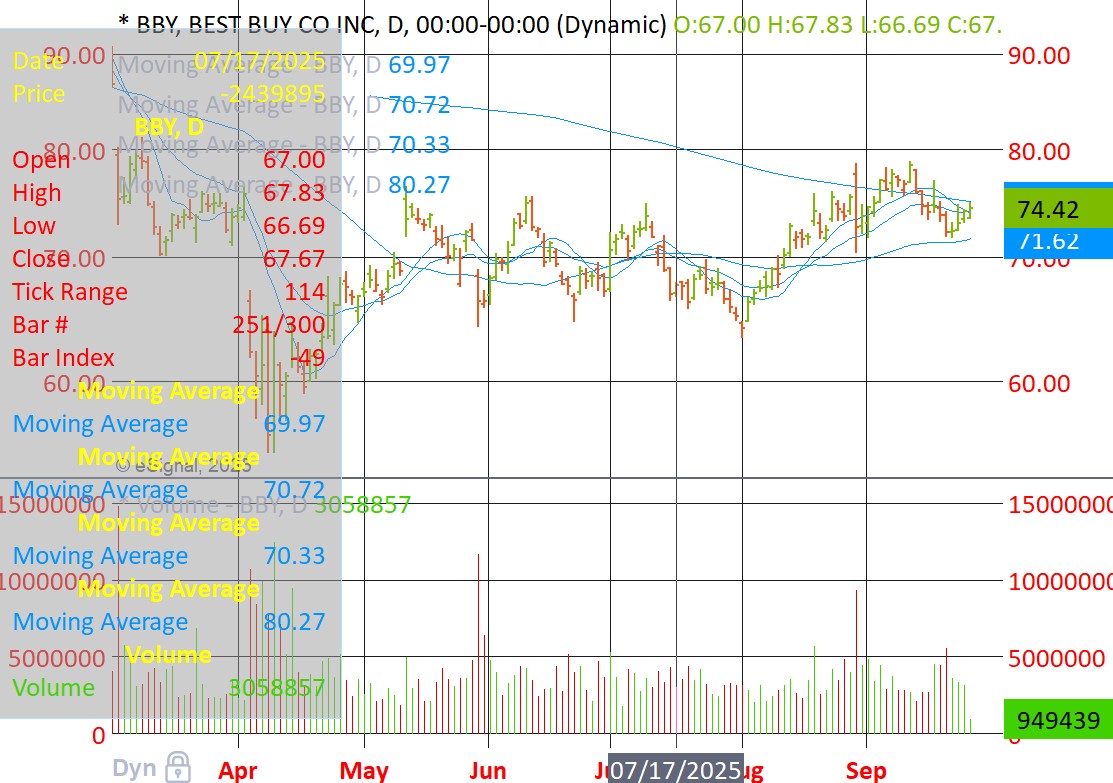
Task: Click the May label on time axis
Action: point(364,771)
